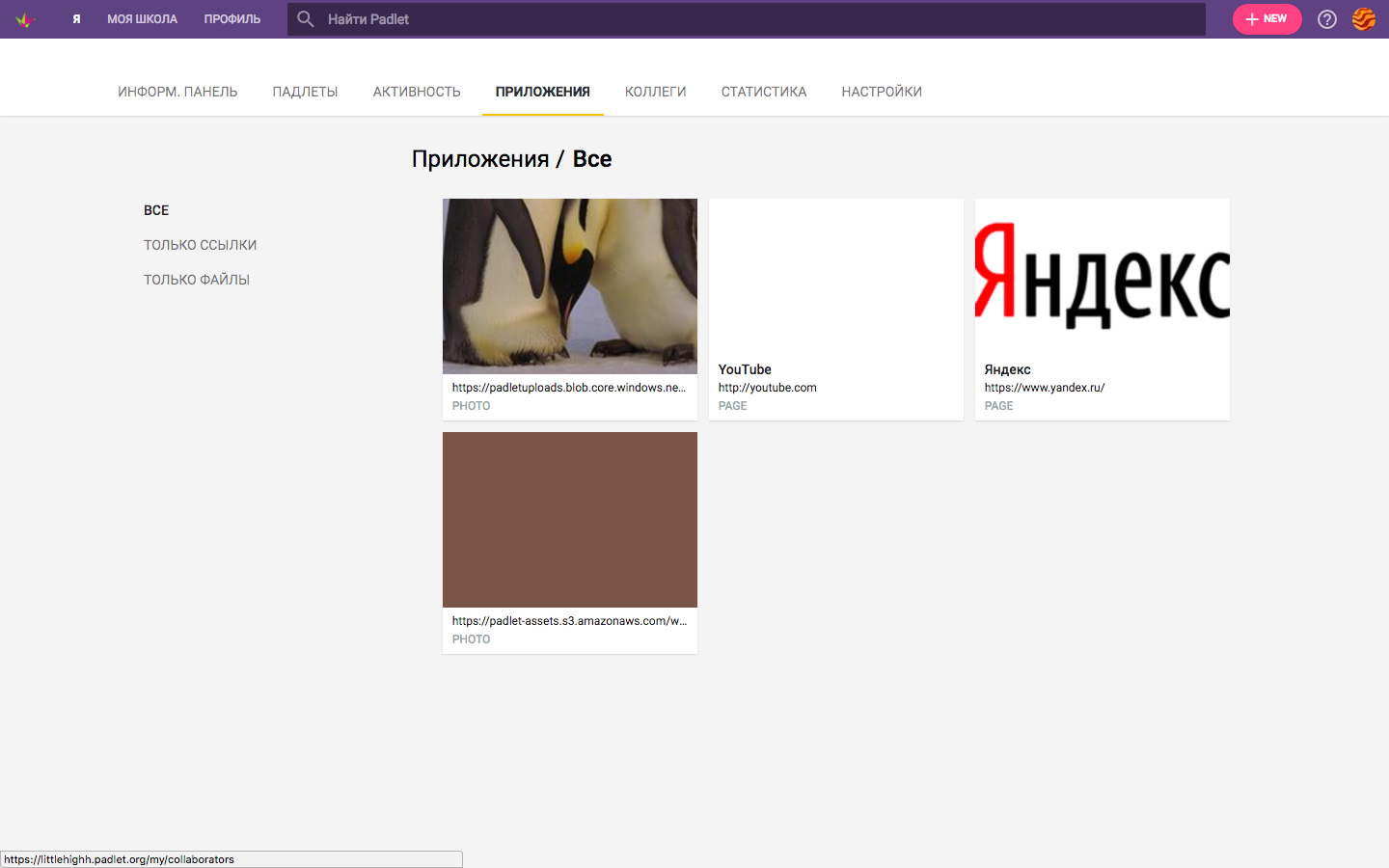Open the НАСТРОЙКИ tab

click(x=882, y=91)
